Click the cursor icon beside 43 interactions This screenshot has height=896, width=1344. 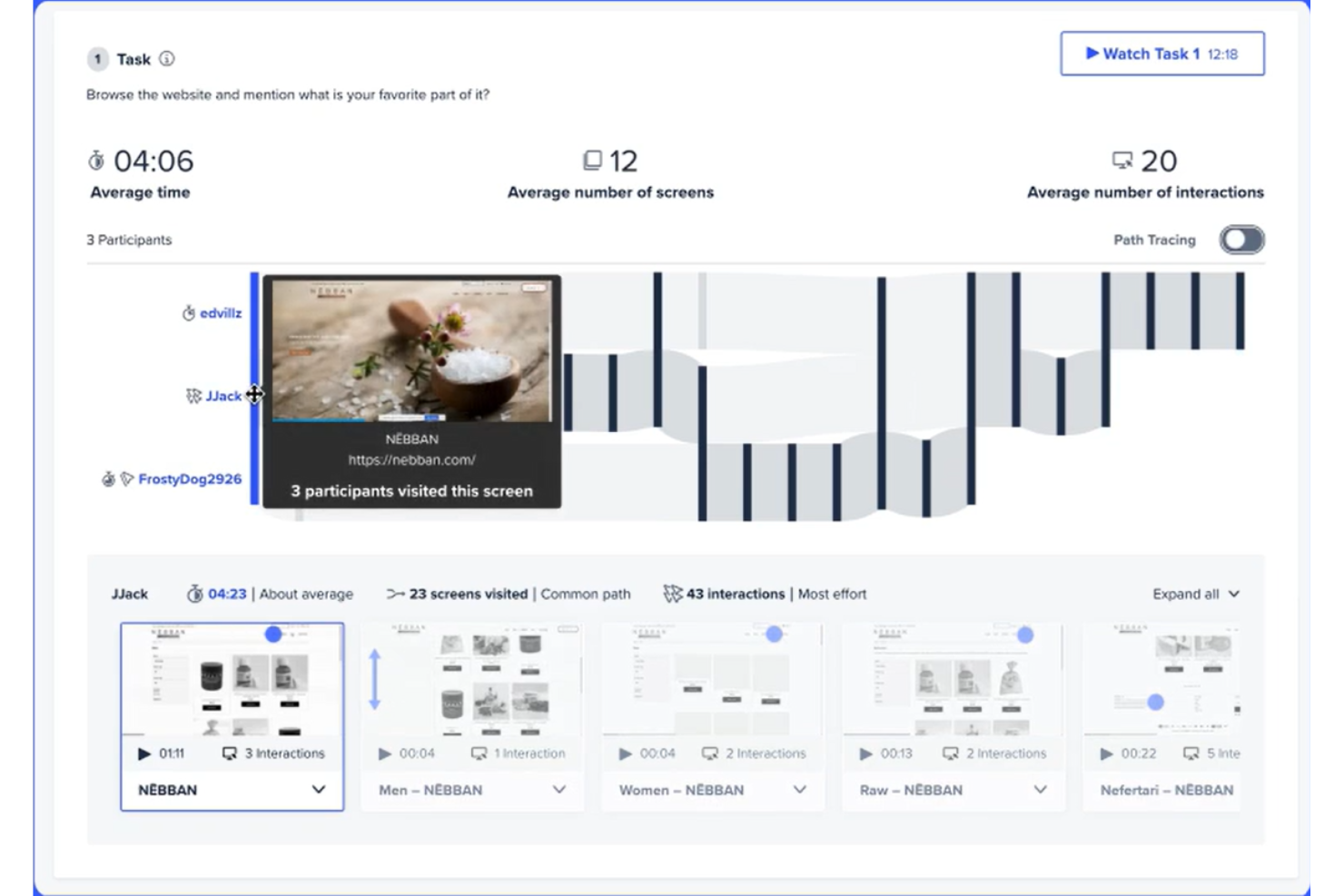pos(672,594)
